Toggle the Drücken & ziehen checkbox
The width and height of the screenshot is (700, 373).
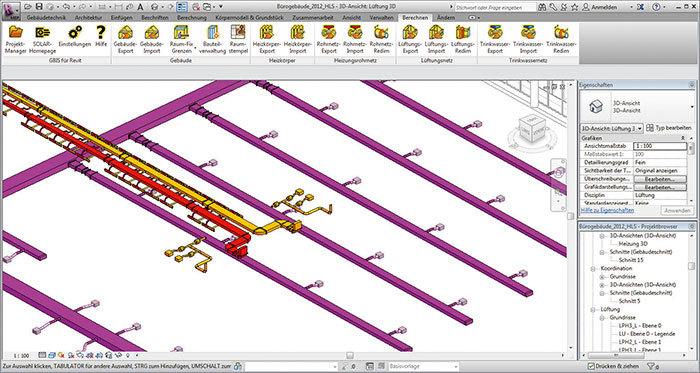[591, 367]
